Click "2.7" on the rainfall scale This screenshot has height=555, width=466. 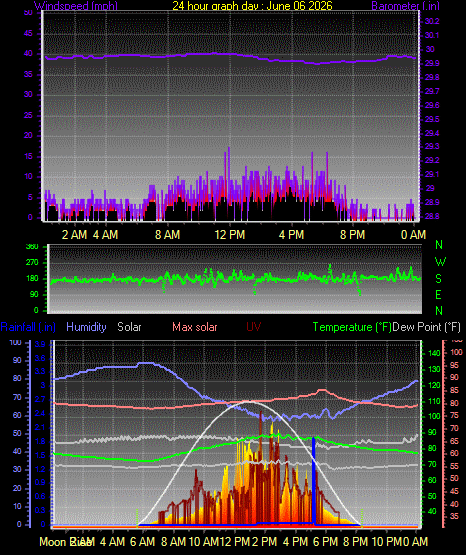click(x=40, y=399)
